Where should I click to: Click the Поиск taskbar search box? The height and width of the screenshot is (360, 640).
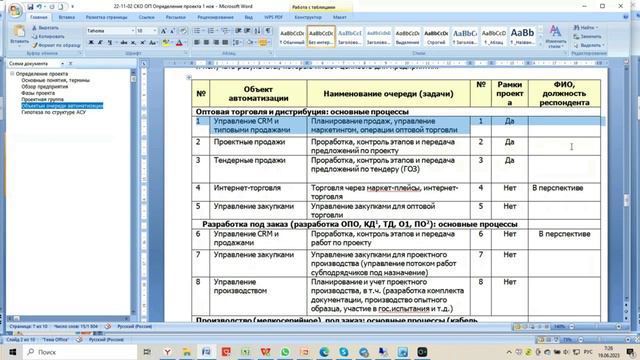(80, 352)
